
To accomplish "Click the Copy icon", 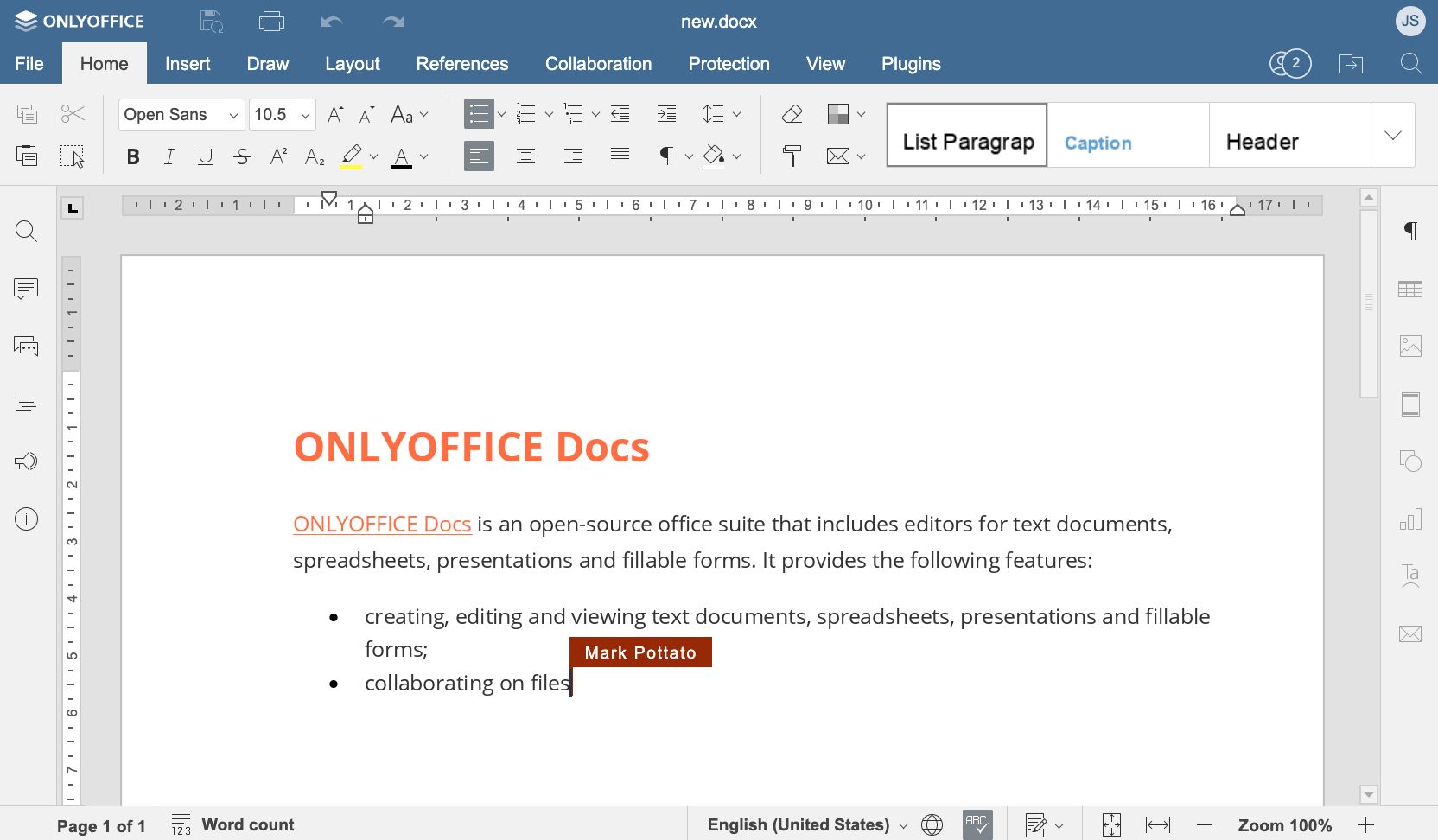I will pos(27,114).
